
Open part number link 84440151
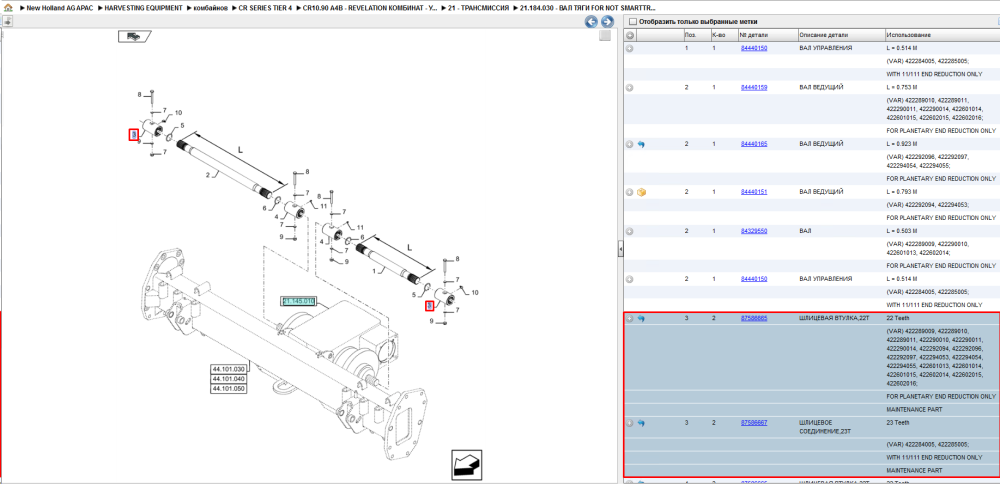click(x=754, y=192)
